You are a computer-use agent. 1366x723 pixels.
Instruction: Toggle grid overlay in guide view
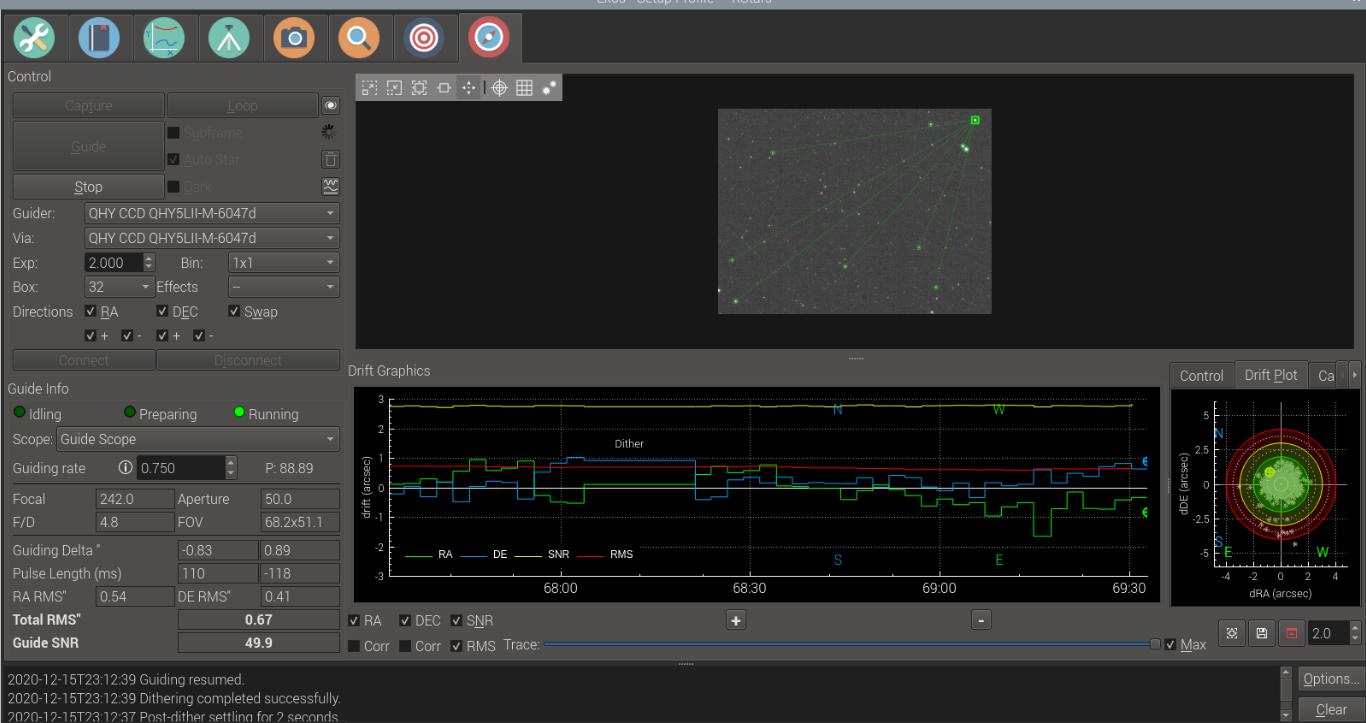tap(524, 88)
